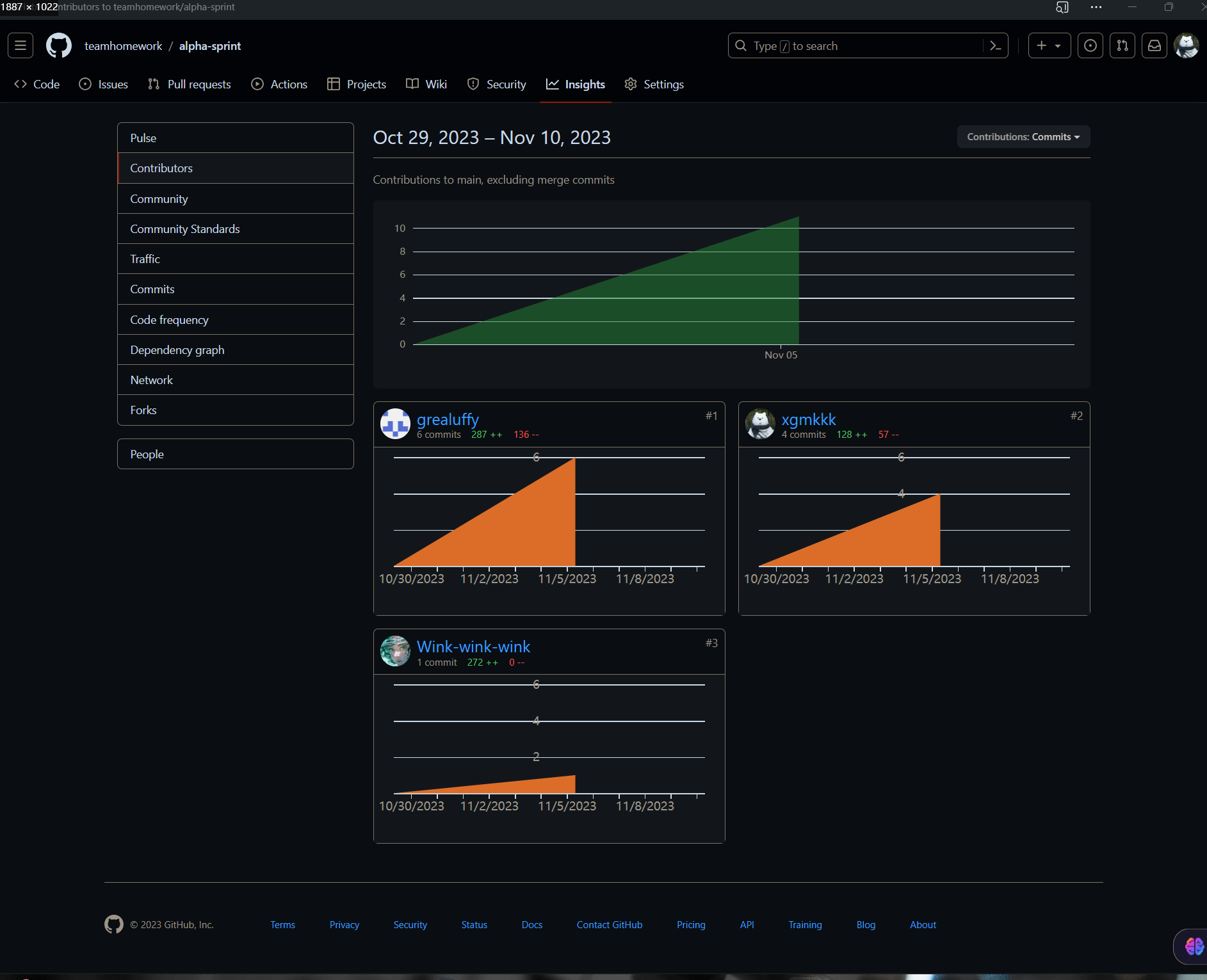The width and height of the screenshot is (1207, 980).
Task: Click grealuffy's avatar image
Action: (395, 424)
